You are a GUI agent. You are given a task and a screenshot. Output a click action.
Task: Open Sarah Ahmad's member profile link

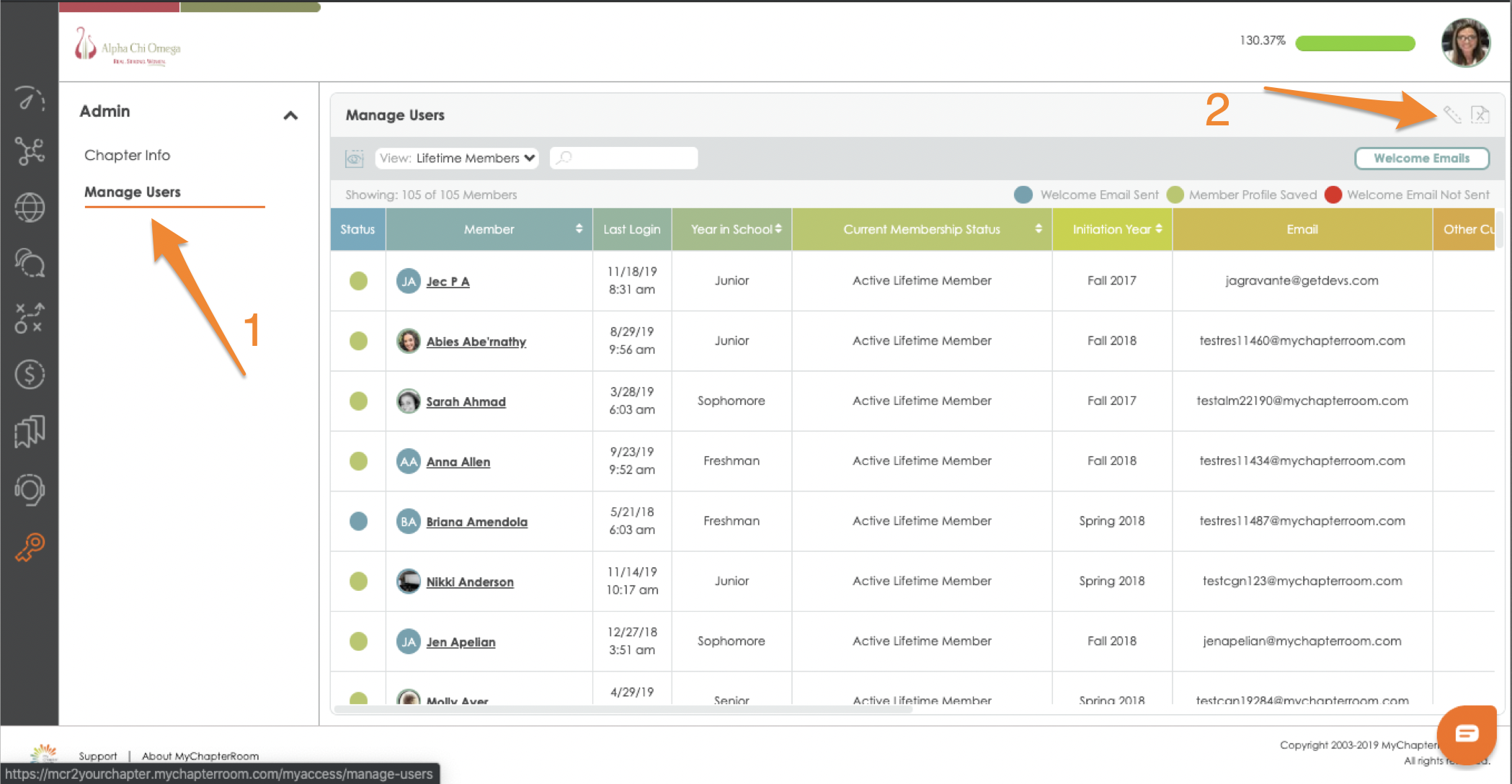[x=466, y=401]
